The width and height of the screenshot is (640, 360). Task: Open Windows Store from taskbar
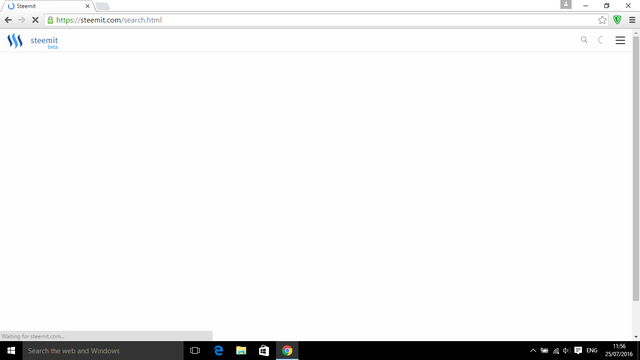click(x=264, y=351)
